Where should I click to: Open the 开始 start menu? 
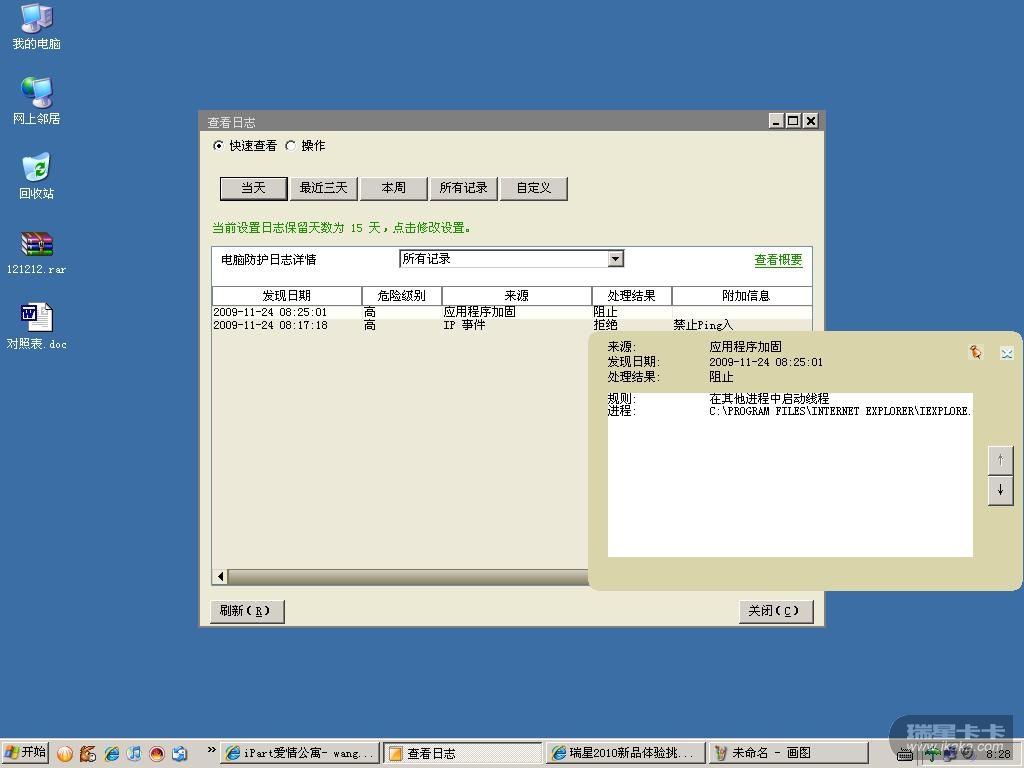(x=25, y=753)
